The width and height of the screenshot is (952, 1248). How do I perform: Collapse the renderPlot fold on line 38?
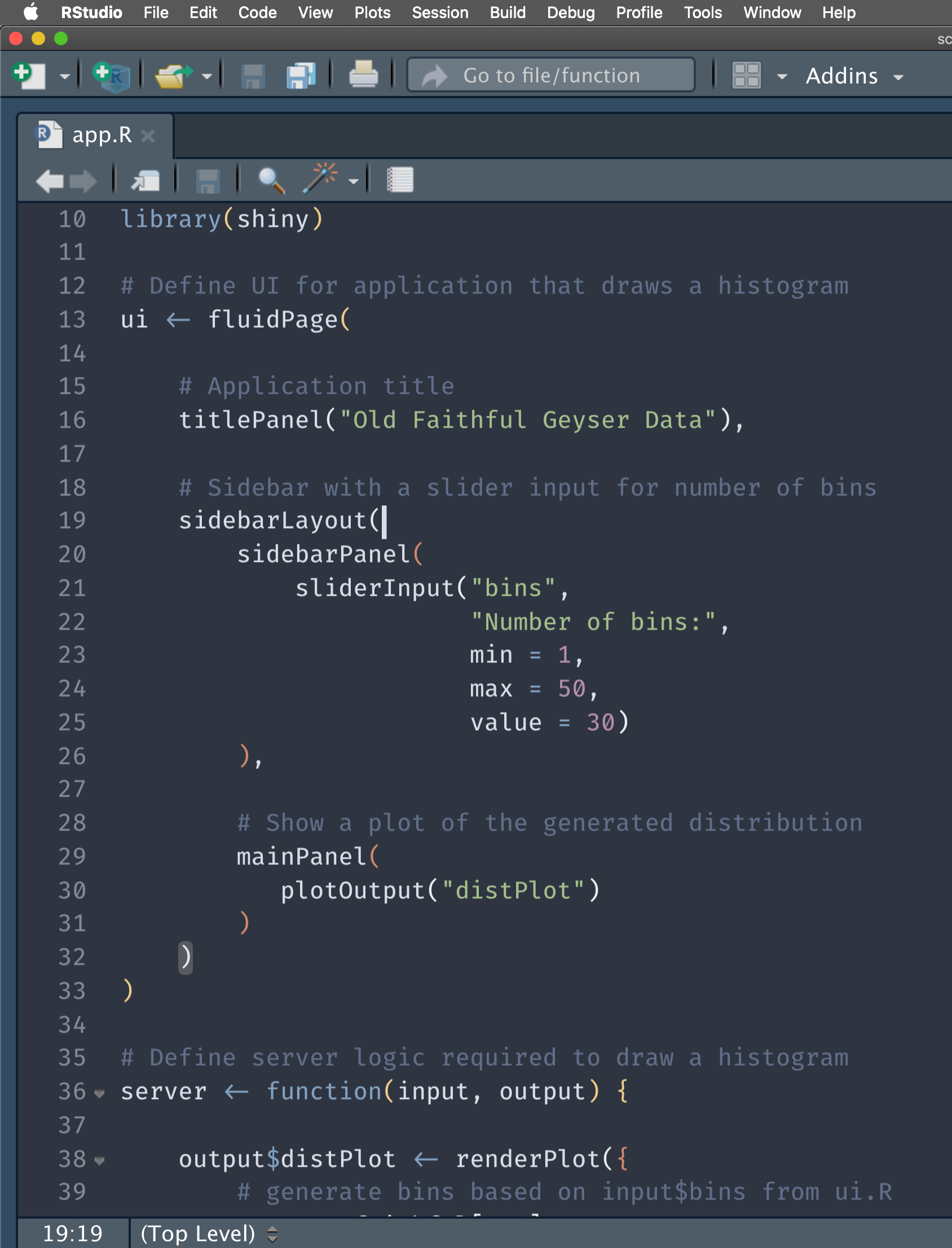coord(100,1161)
